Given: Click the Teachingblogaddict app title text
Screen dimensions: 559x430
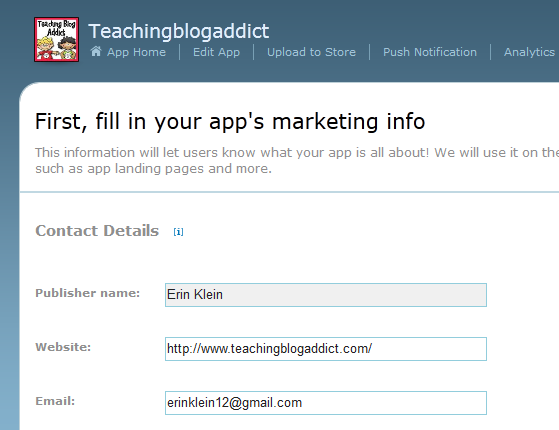Looking at the screenshot, I should click(x=179, y=31).
